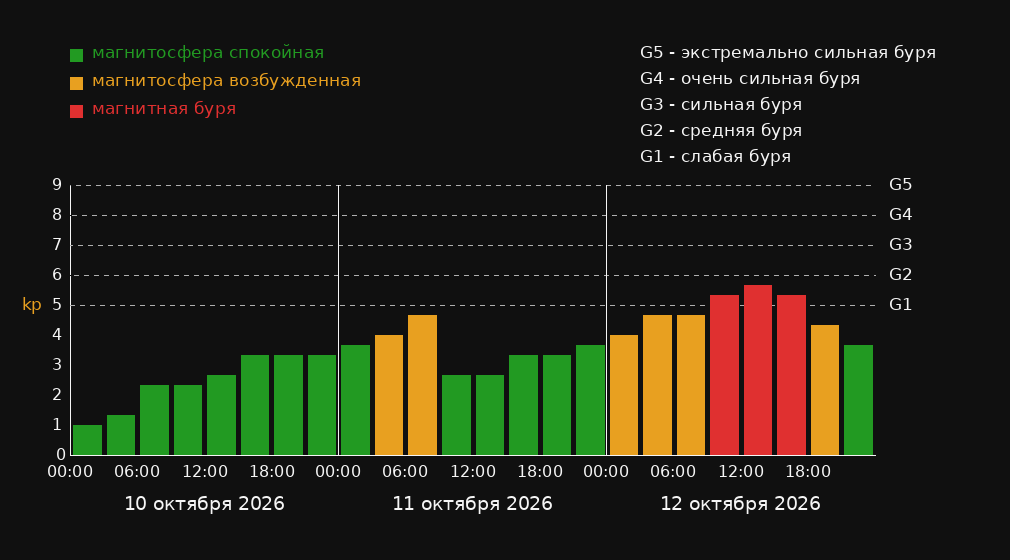The height and width of the screenshot is (560, 1010).
Task: Click the orange bar for 03:00–06:00 on 12 октября
Action: point(657,385)
